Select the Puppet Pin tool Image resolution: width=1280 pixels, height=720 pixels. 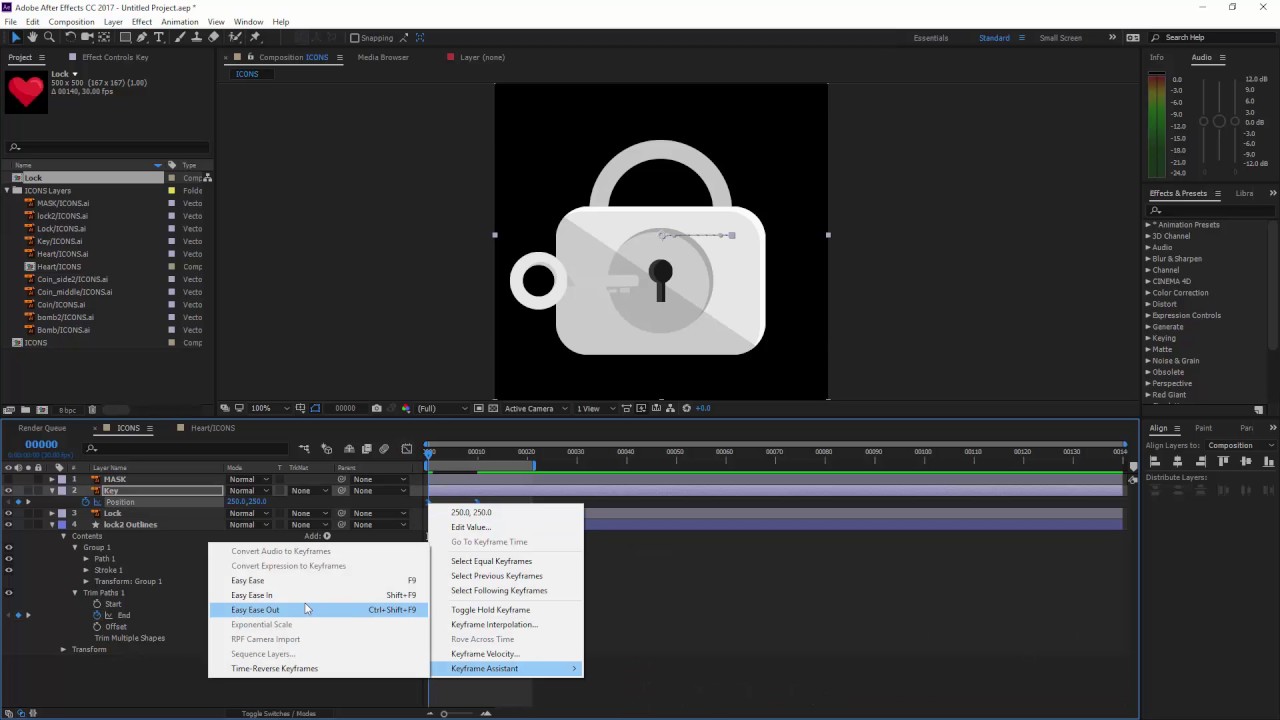click(255, 37)
